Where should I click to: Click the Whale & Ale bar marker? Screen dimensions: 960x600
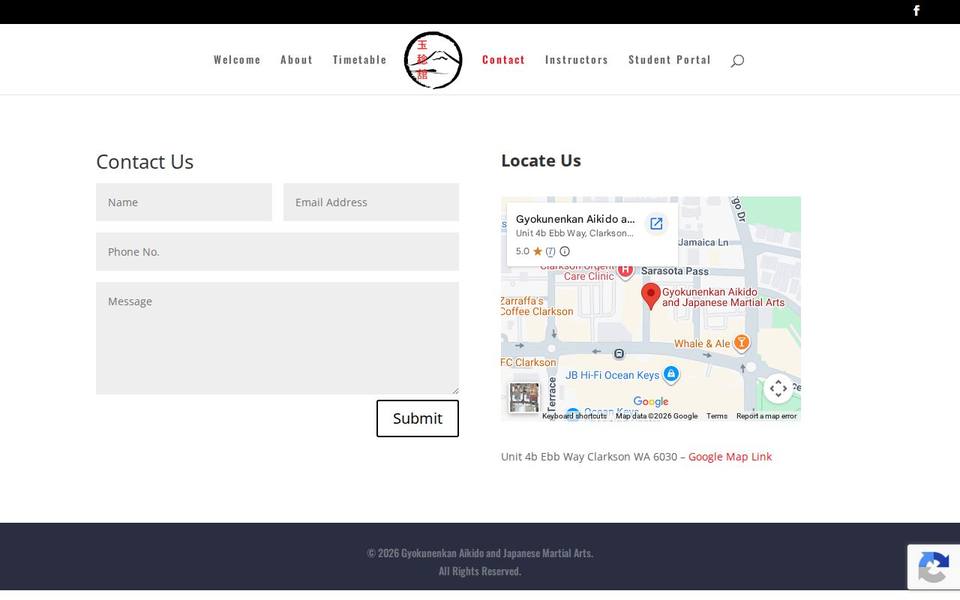pyautogui.click(x=741, y=342)
